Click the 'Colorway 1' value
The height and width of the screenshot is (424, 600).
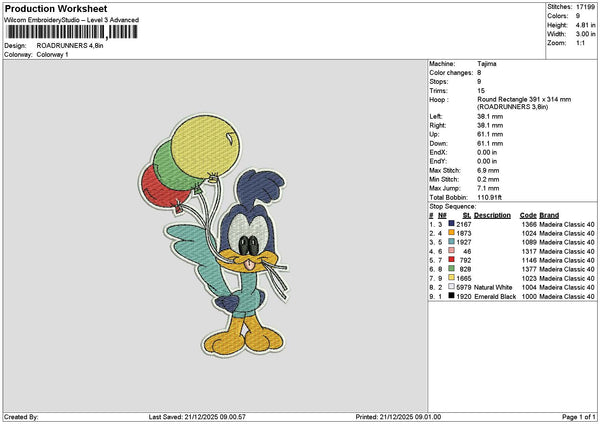(x=52, y=55)
